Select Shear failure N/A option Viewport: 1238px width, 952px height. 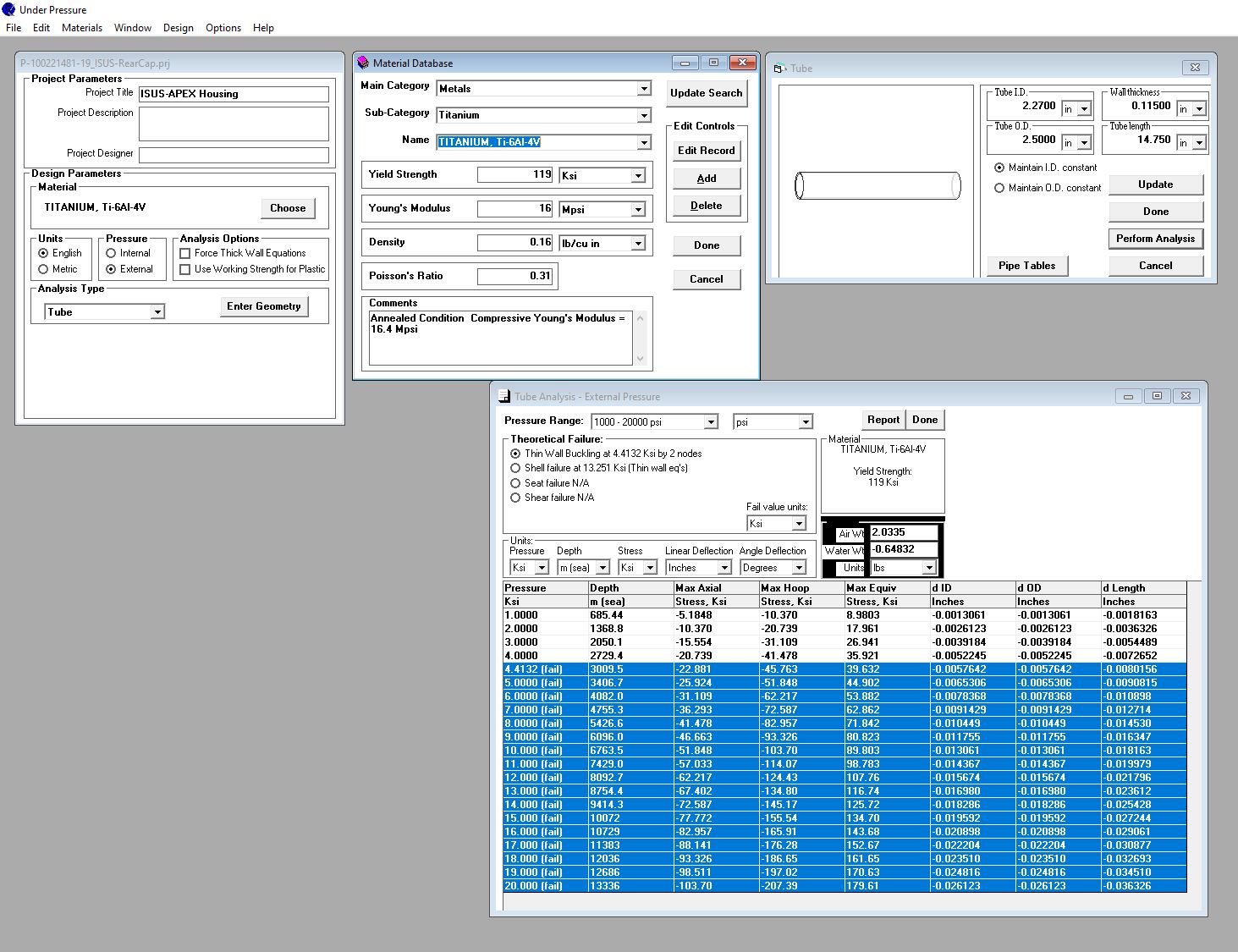tap(515, 498)
